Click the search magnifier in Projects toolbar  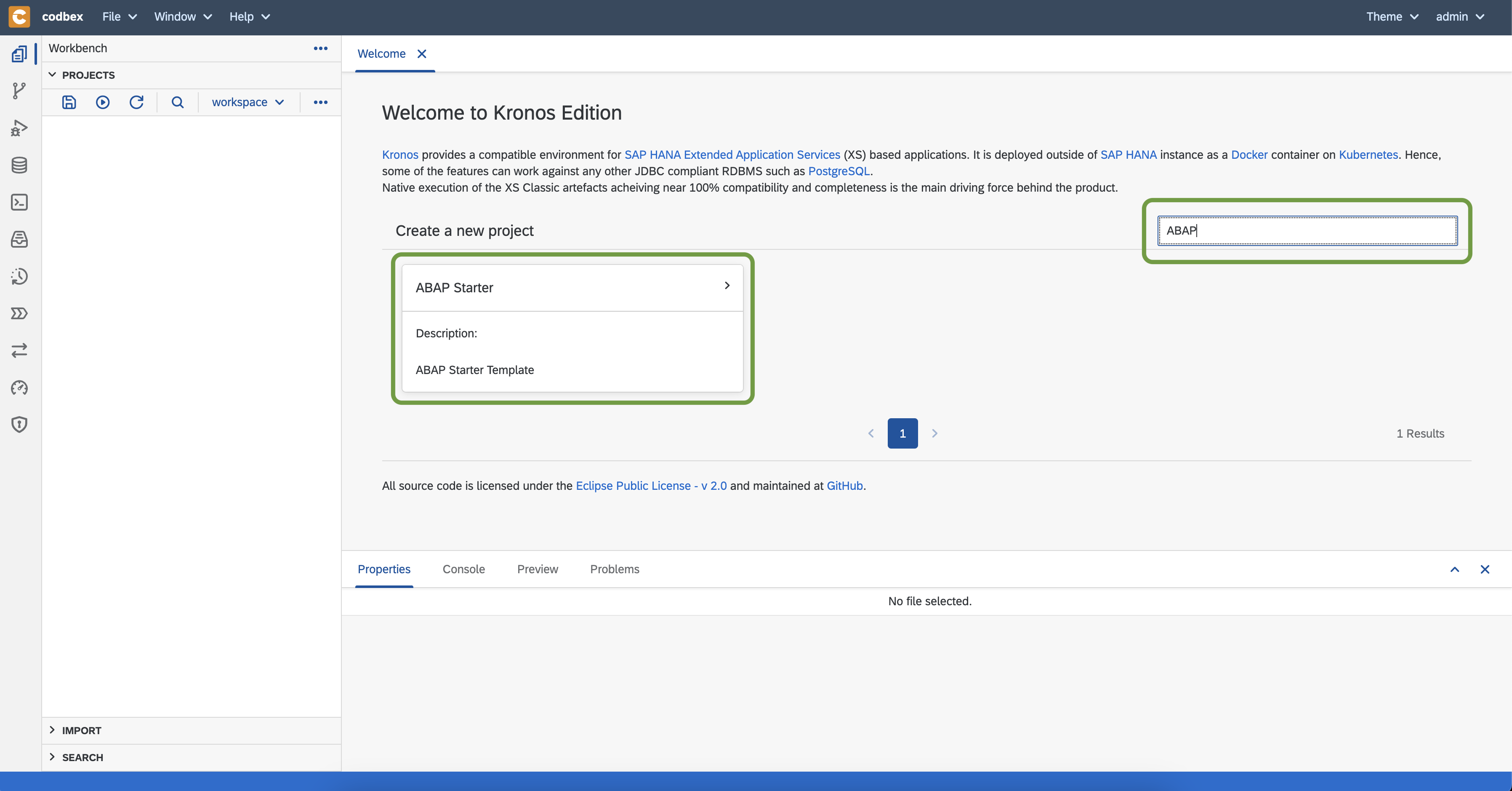tap(177, 102)
